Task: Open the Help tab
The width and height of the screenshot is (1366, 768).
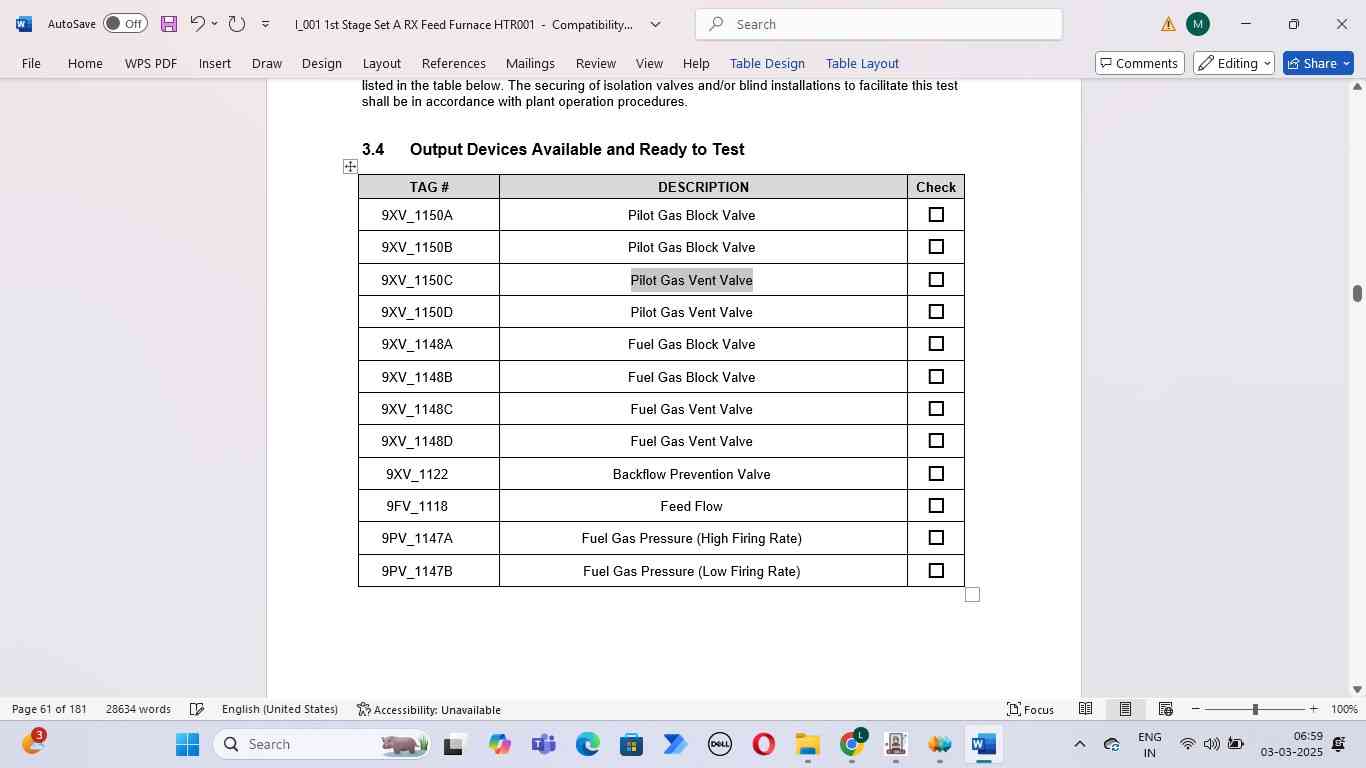Action: pyautogui.click(x=696, y=63)
